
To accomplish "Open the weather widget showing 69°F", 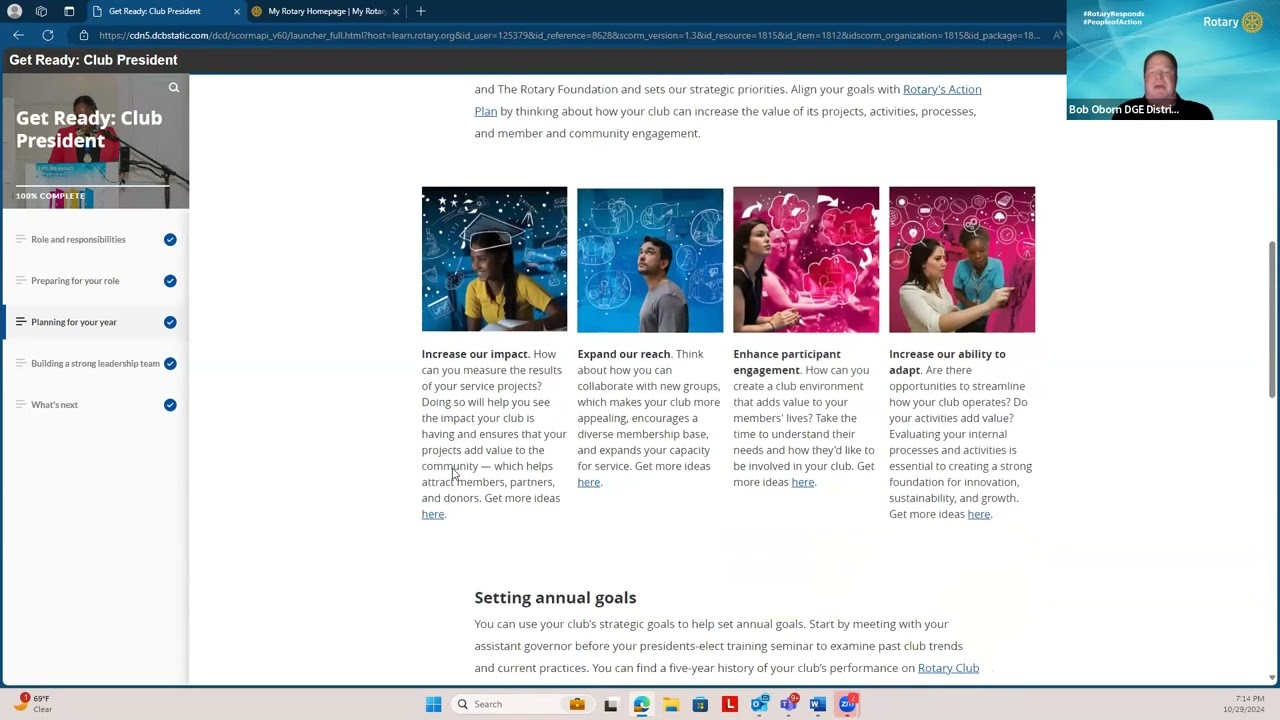I will [x=34, y=703].
